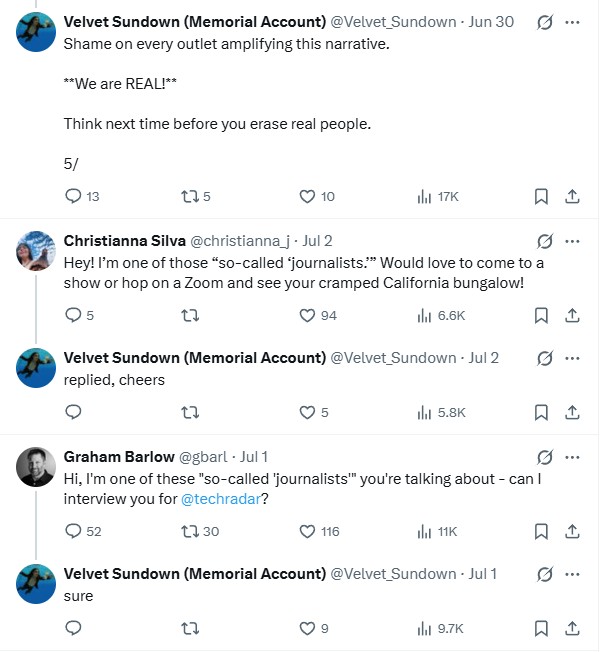Share the "sure" reply tweet
Screen dimensions: 604x652
[573, 628]
